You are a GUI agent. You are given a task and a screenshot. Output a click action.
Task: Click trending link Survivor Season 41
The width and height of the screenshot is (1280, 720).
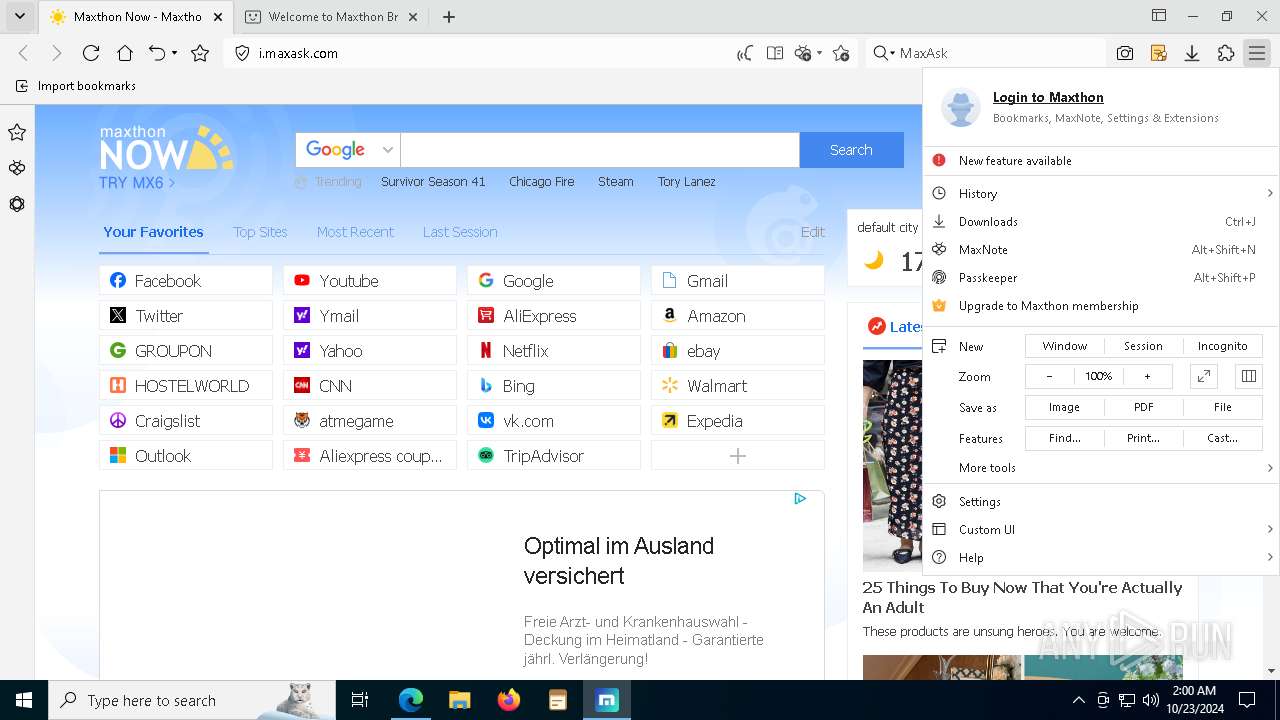(x=433, y=182)
